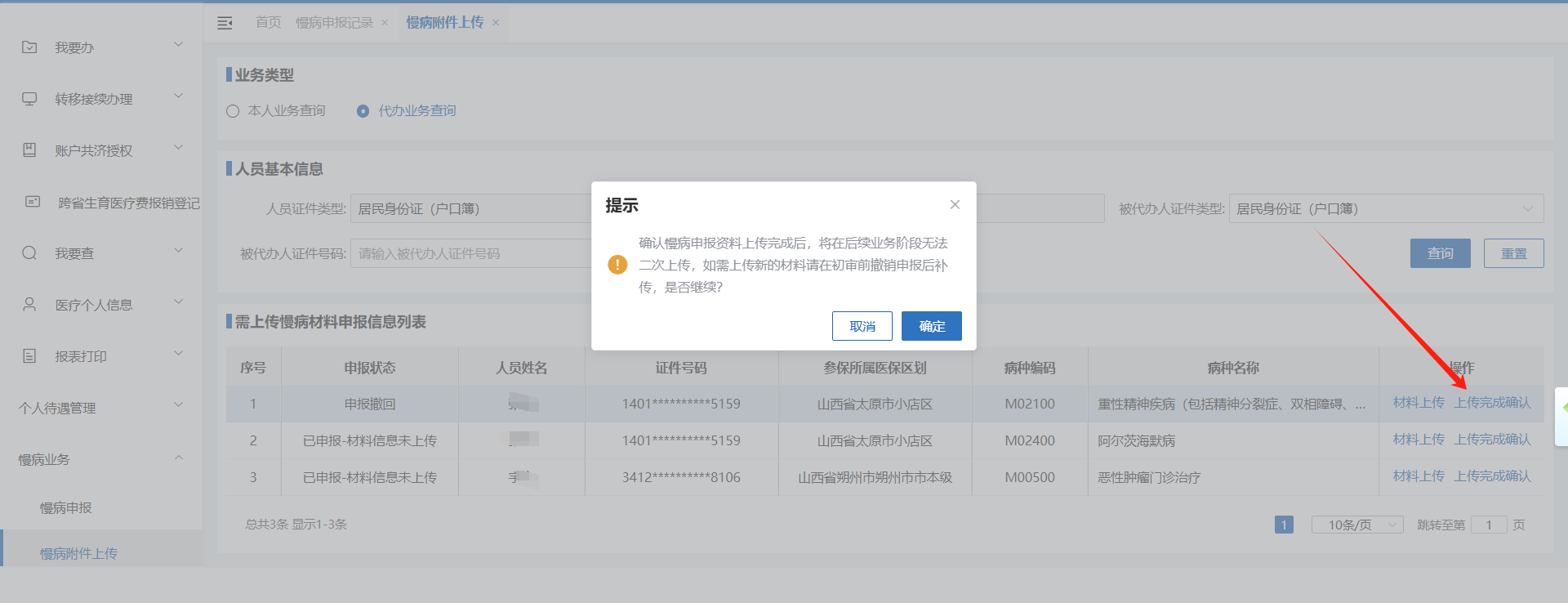Image resolution: width=1568 pixels, height=603 pixels.
Task: Click the 账户共济授权 bookmark icon
Action: [29, 150]
